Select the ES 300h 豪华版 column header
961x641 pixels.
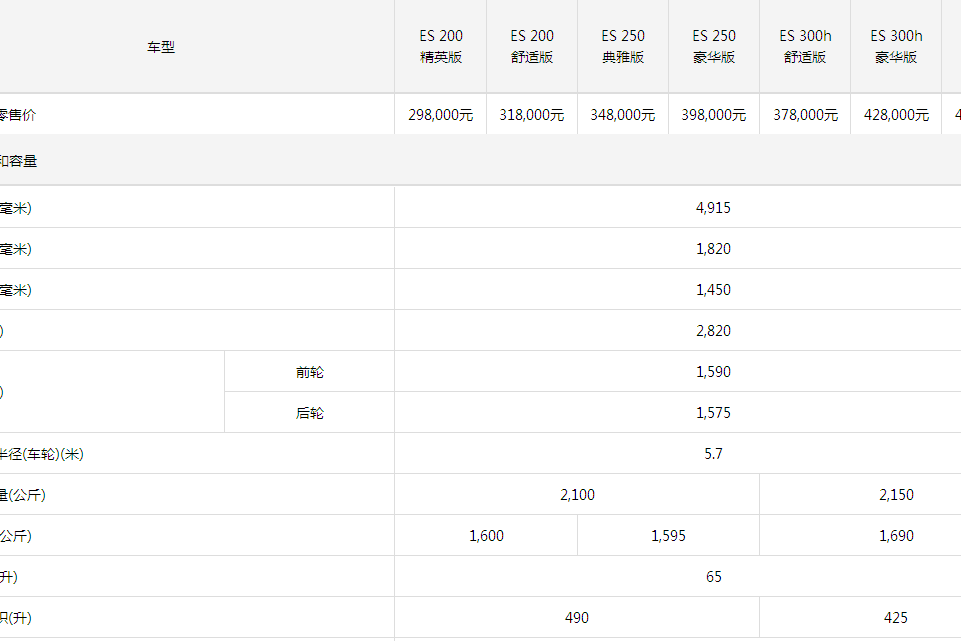click(x=896, y=47)
